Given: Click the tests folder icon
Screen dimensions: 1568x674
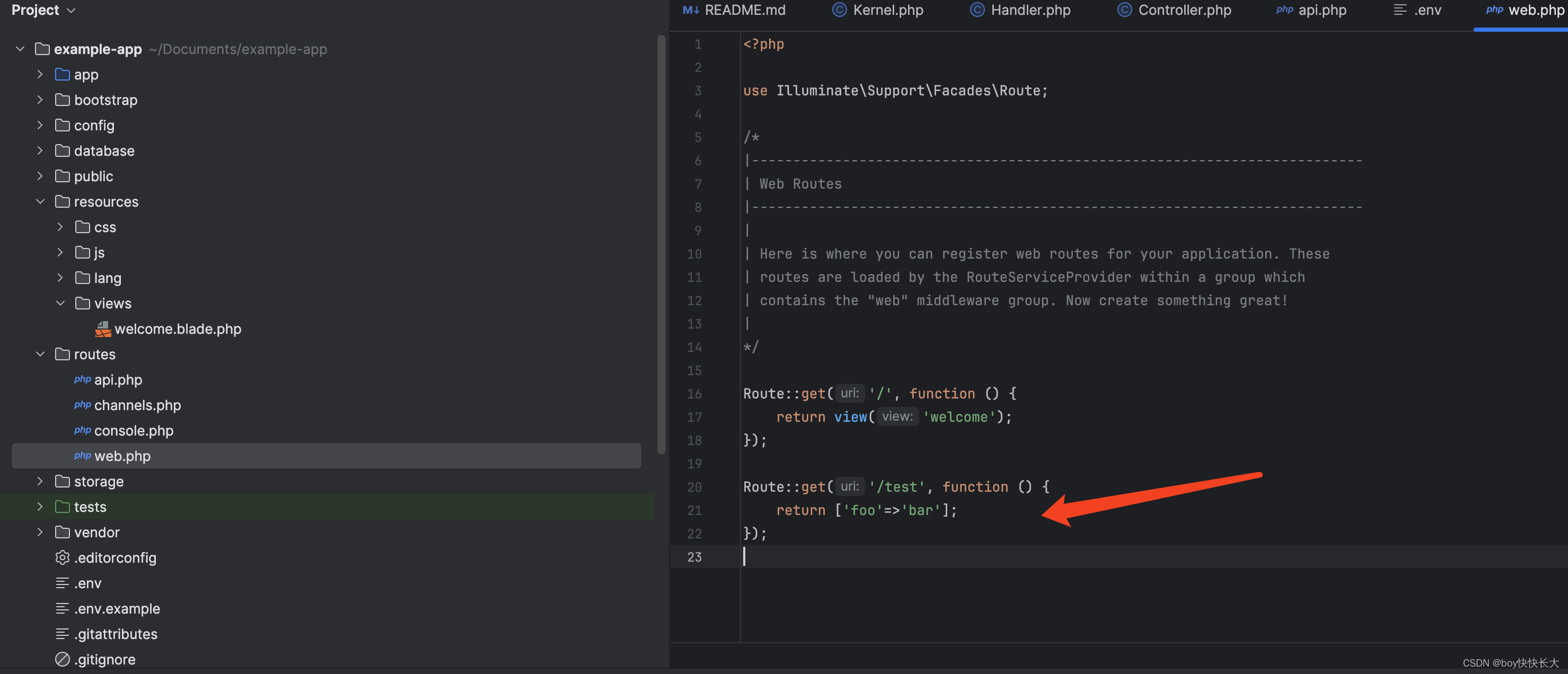Looking at the screenshot, I should [62, 507].
